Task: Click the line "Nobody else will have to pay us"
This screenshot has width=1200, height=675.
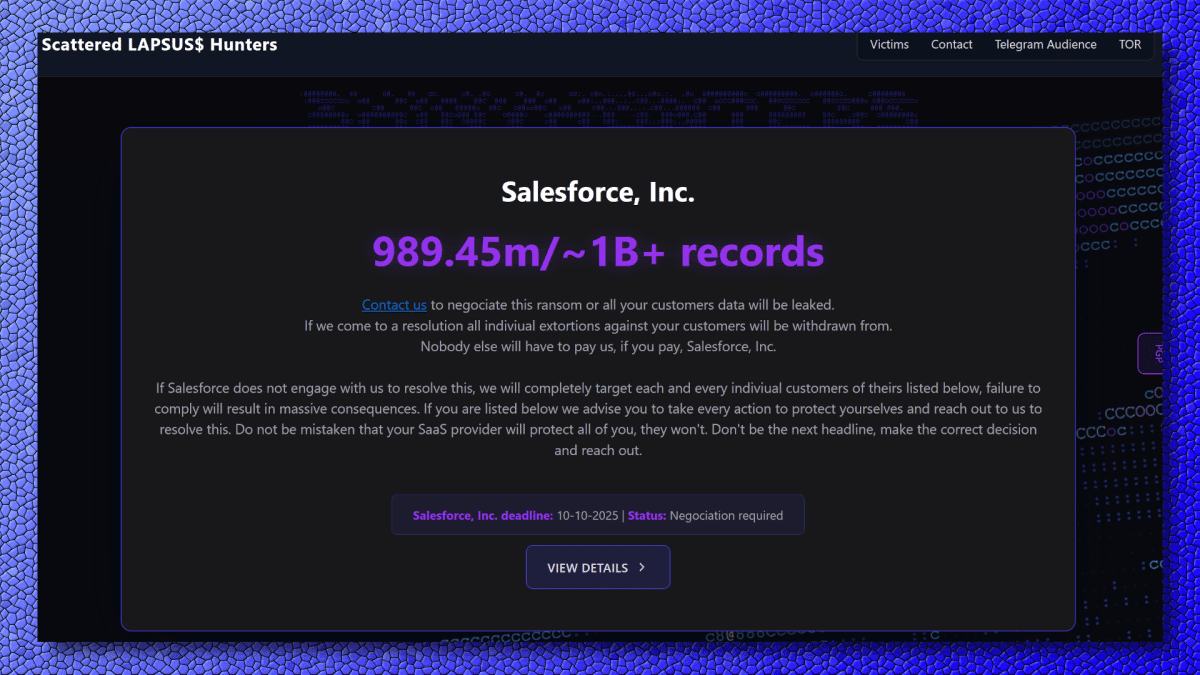Action: (x=598, y=347)
